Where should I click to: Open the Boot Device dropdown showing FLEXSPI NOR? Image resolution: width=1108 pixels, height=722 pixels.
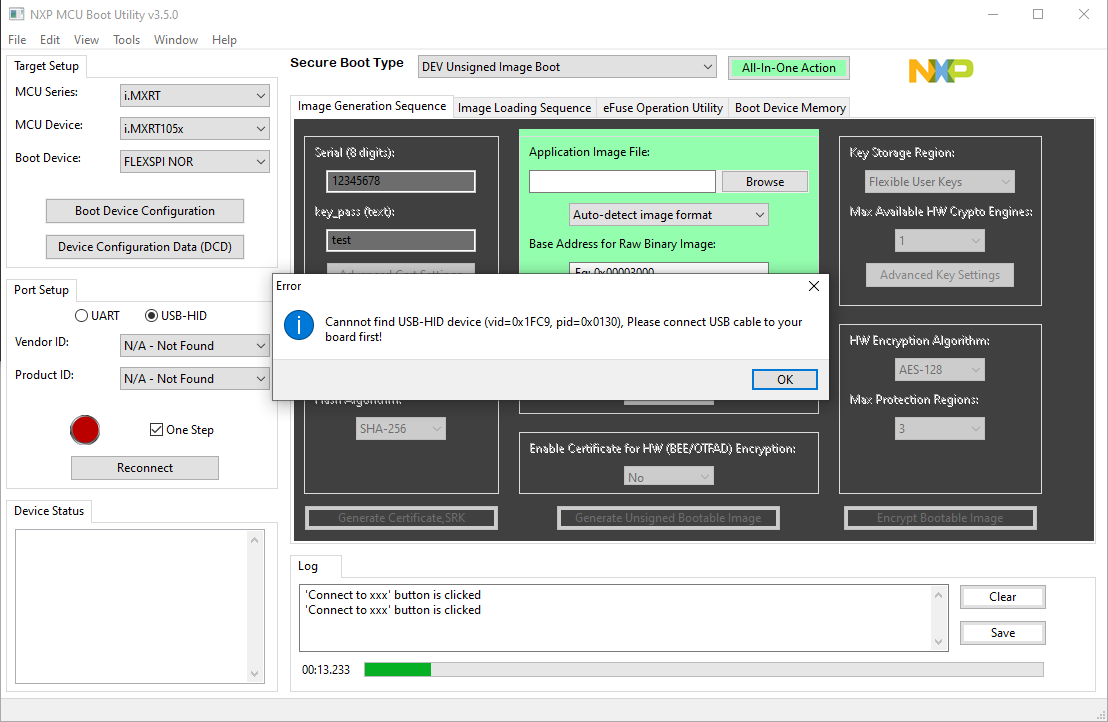(x=194, y=161)
